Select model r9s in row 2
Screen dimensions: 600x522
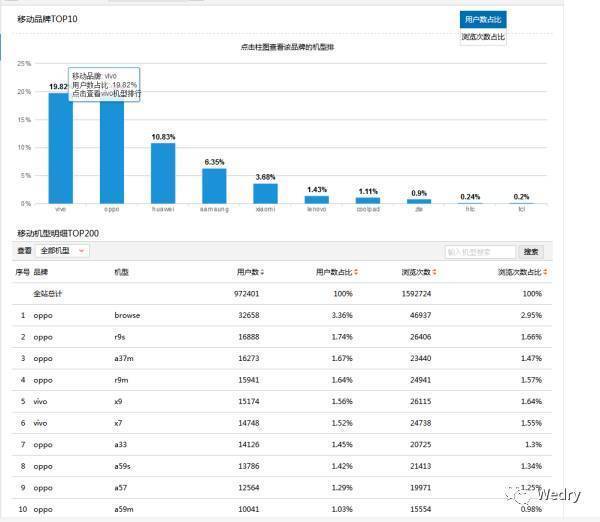[120, 337]
